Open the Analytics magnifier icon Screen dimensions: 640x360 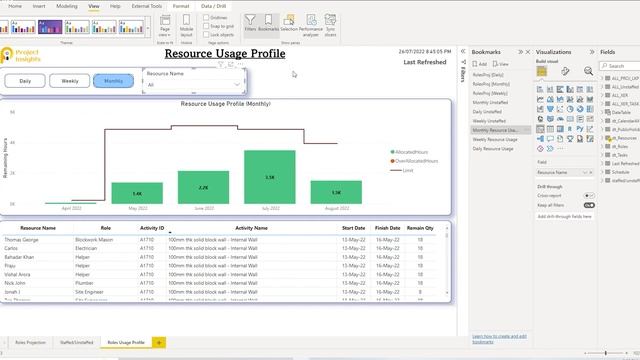588,71
